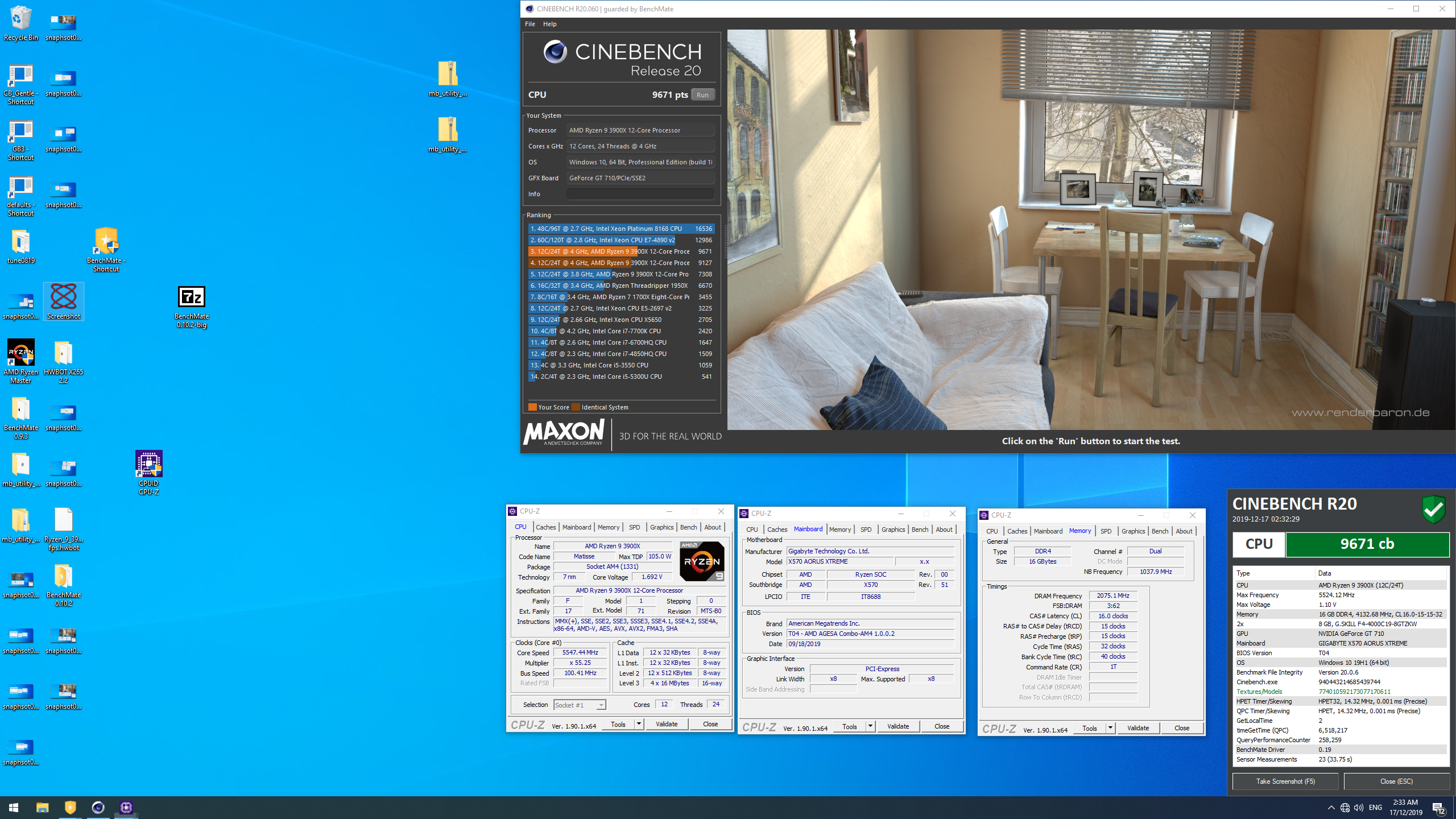Open network settings tray icon
1456x819 pixels.
pyautogui.click(x=1345, y=808)
